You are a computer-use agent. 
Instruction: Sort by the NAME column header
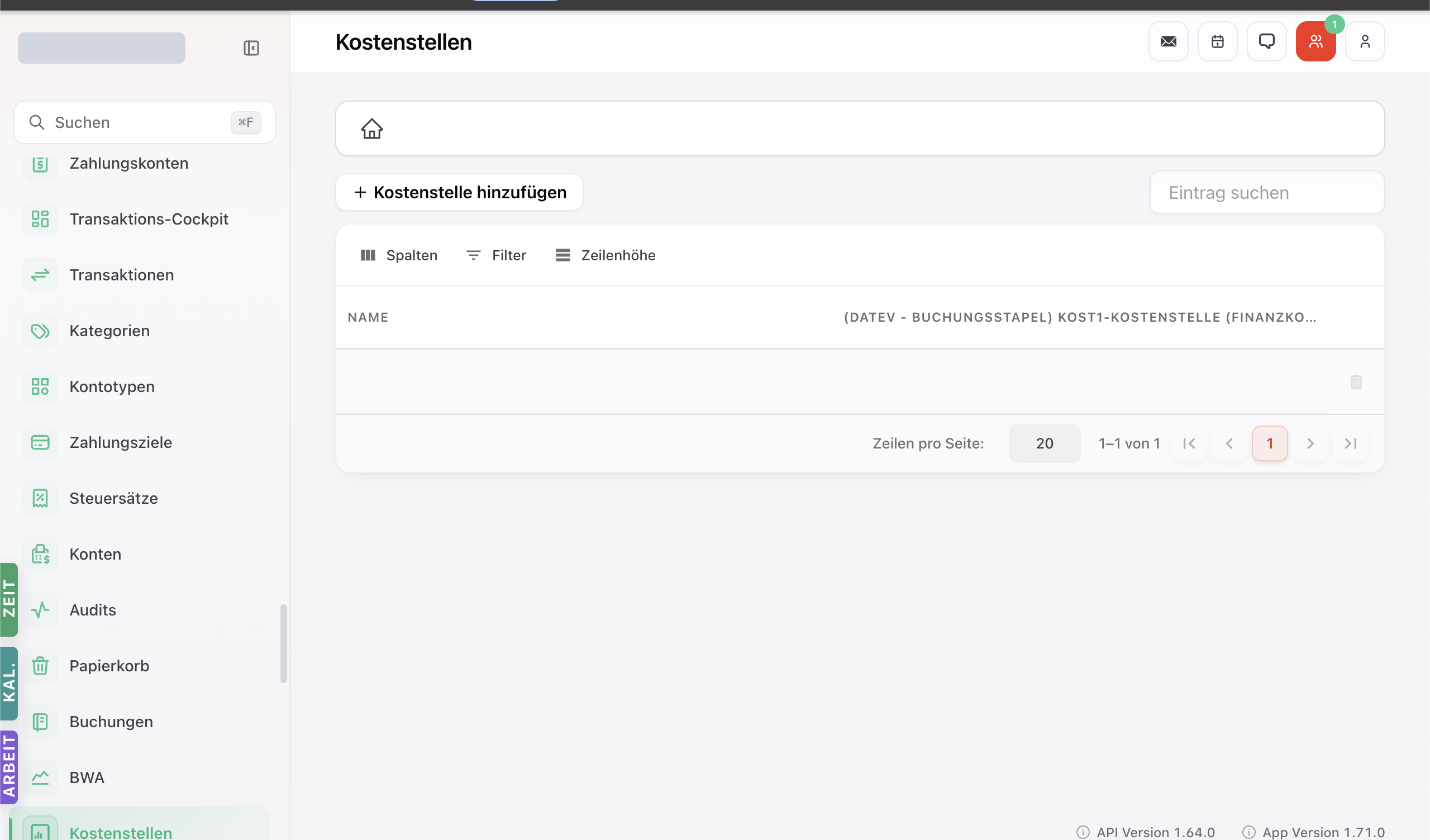pyautogui.click(x=368, y=317)
